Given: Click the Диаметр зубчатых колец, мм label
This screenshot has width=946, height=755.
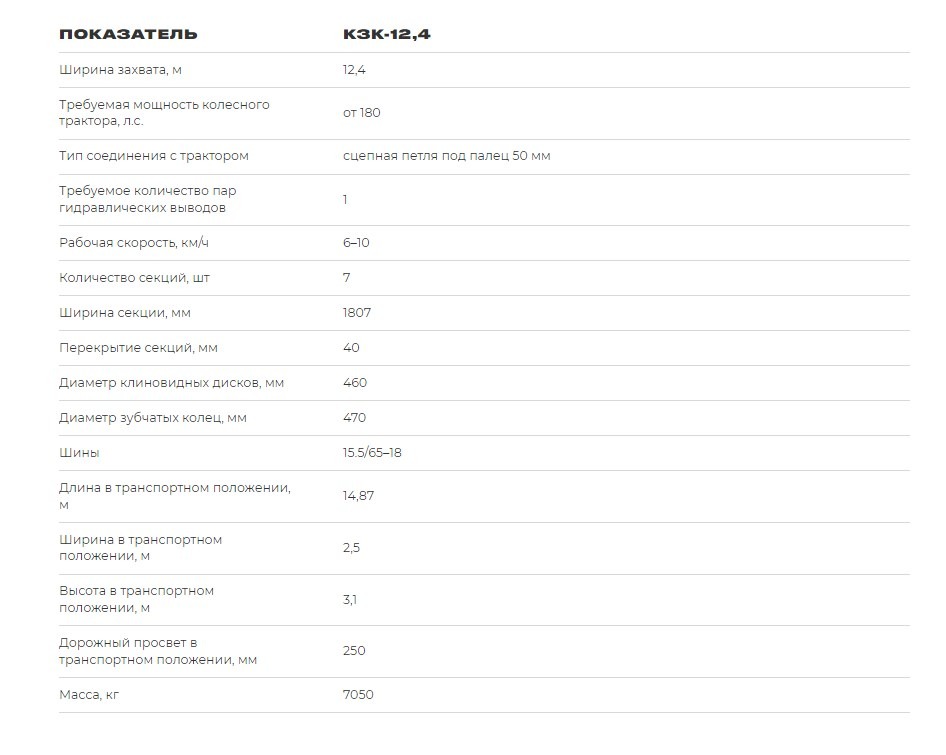Looking at the screenshot, I should point(152,418).
